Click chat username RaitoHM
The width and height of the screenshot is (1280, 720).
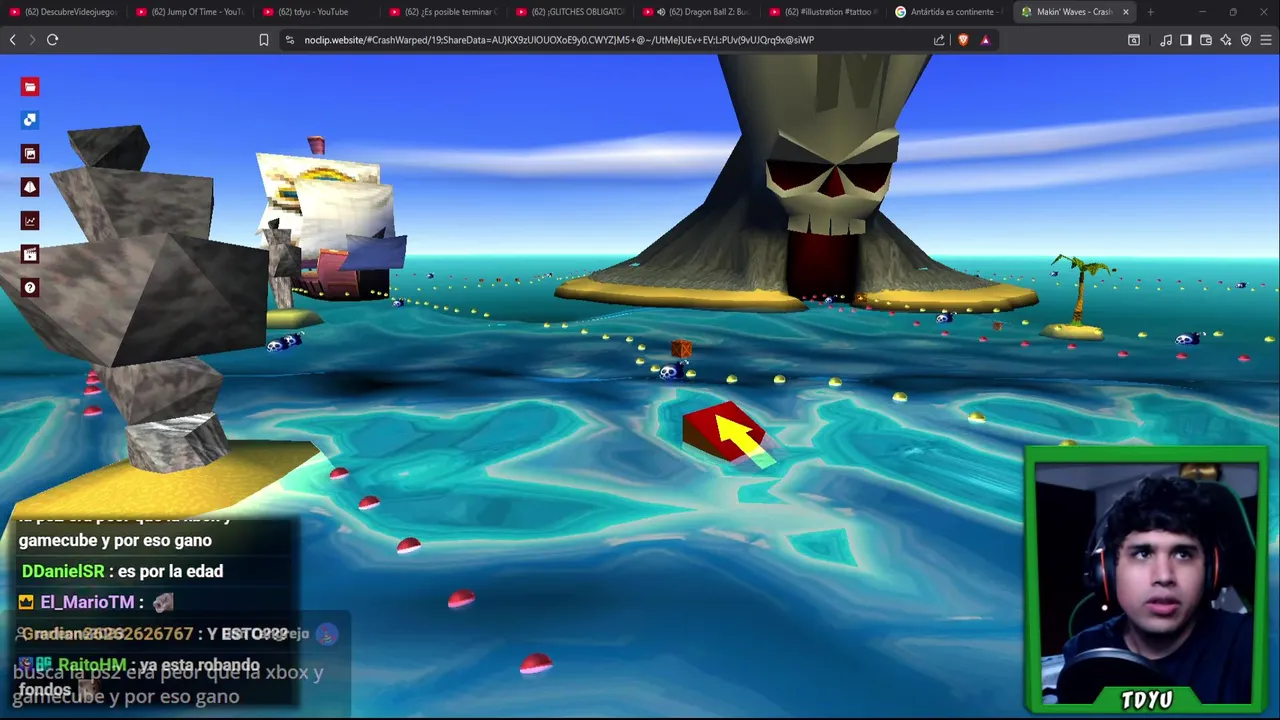pos(92,665)
